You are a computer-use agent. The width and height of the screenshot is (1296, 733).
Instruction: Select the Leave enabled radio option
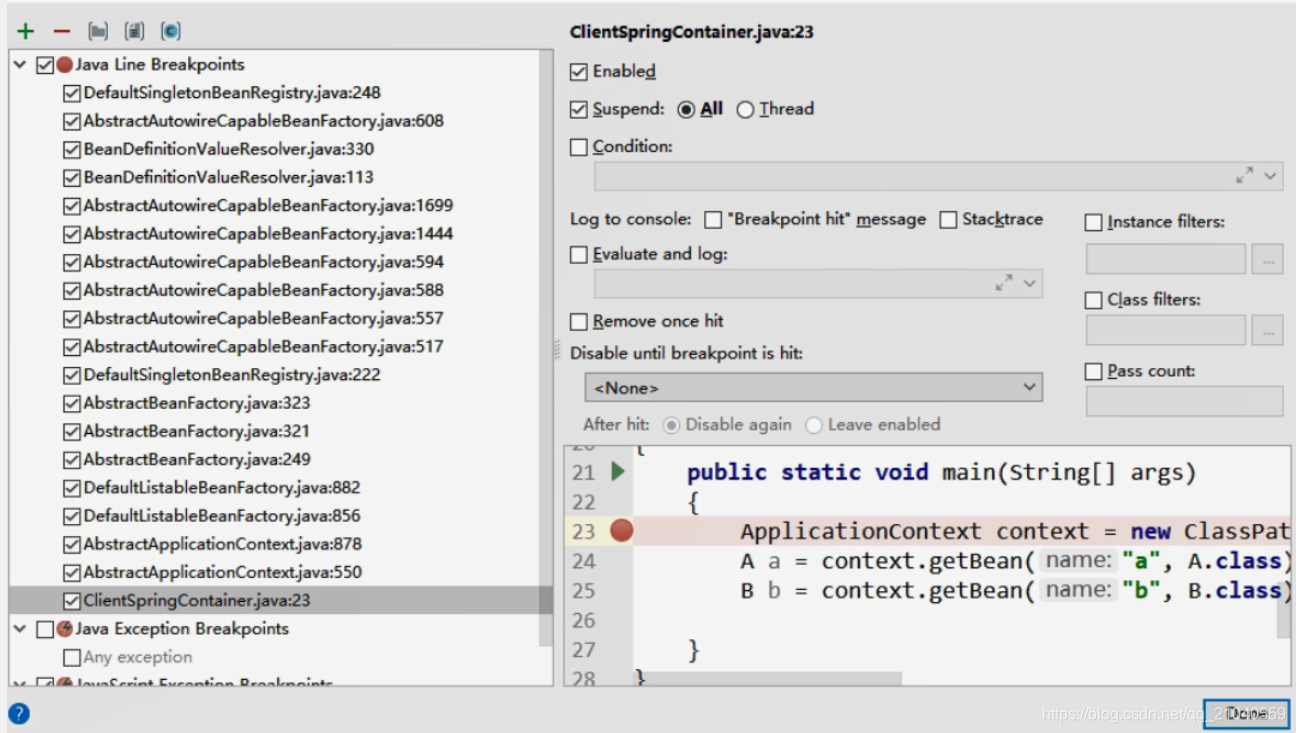click(813, 425)
